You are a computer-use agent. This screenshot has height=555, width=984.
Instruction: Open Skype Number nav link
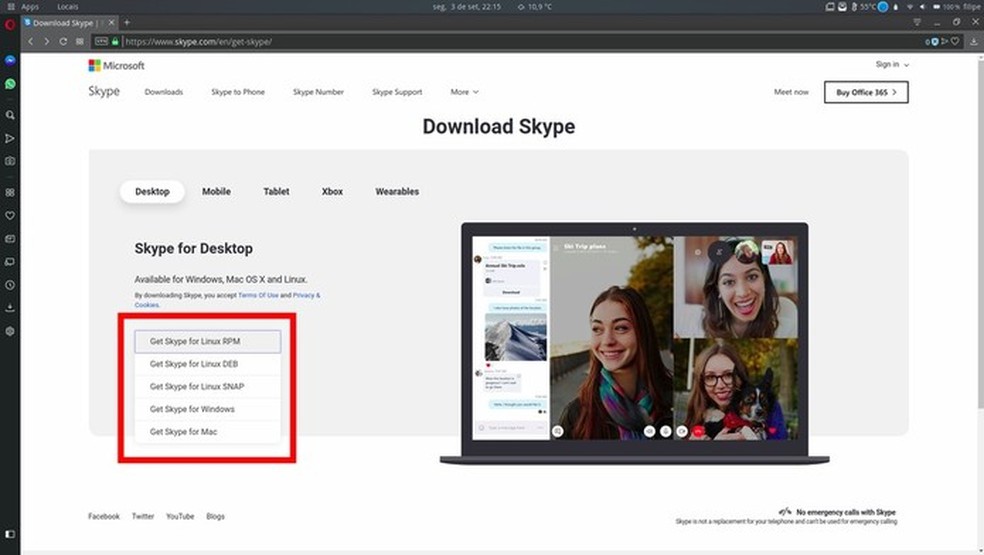(318, 92)
